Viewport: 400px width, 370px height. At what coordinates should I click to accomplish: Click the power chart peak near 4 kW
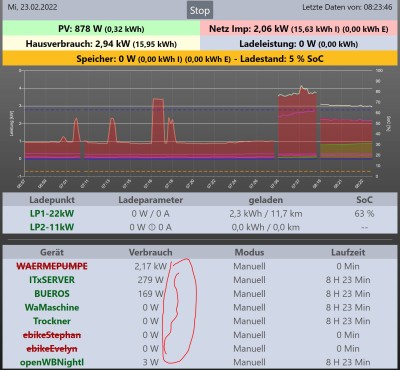click(301, 87)
